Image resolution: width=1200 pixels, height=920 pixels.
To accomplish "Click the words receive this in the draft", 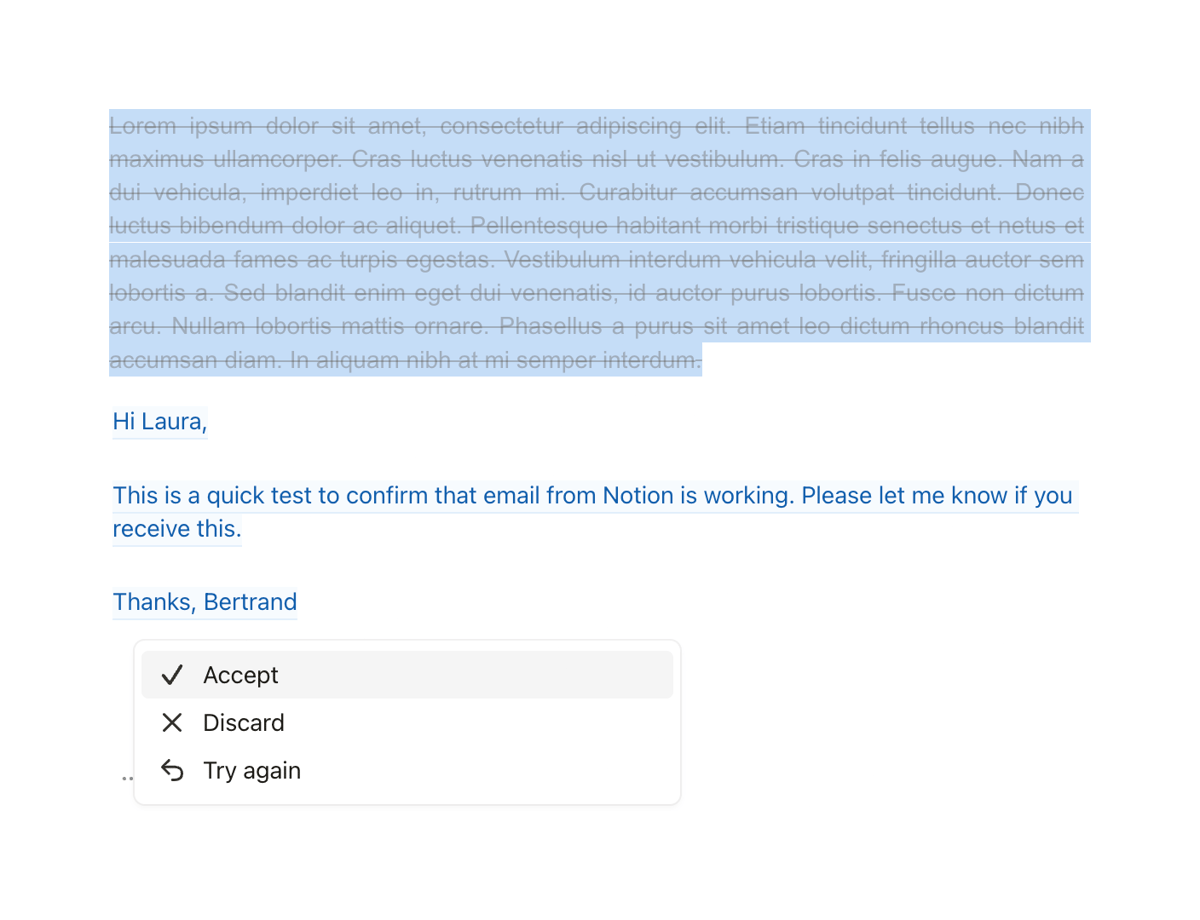I will [176, 528].
